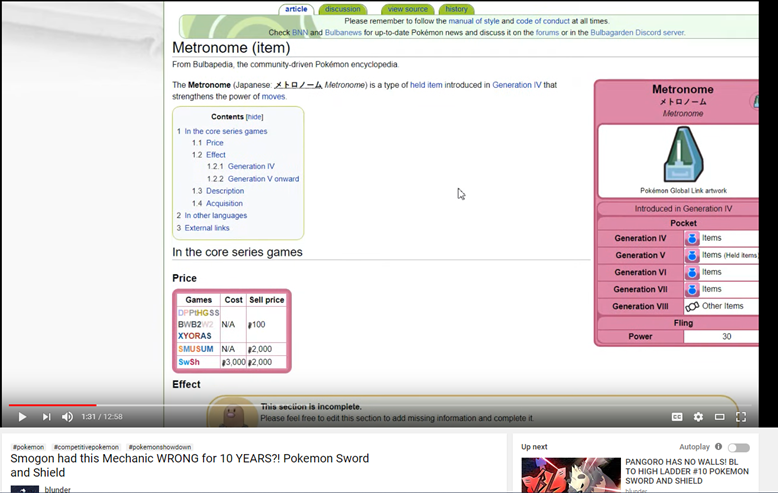
Task: Open the Autoplay info icon
Action: coord(718,446)
